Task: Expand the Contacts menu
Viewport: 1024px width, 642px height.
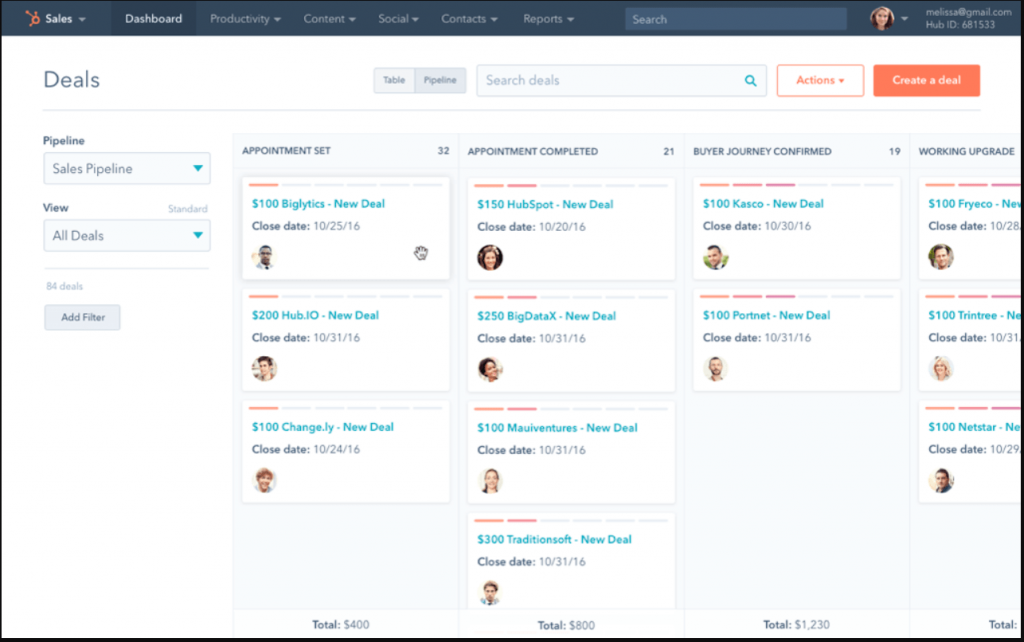Action: tap(469, 19)
